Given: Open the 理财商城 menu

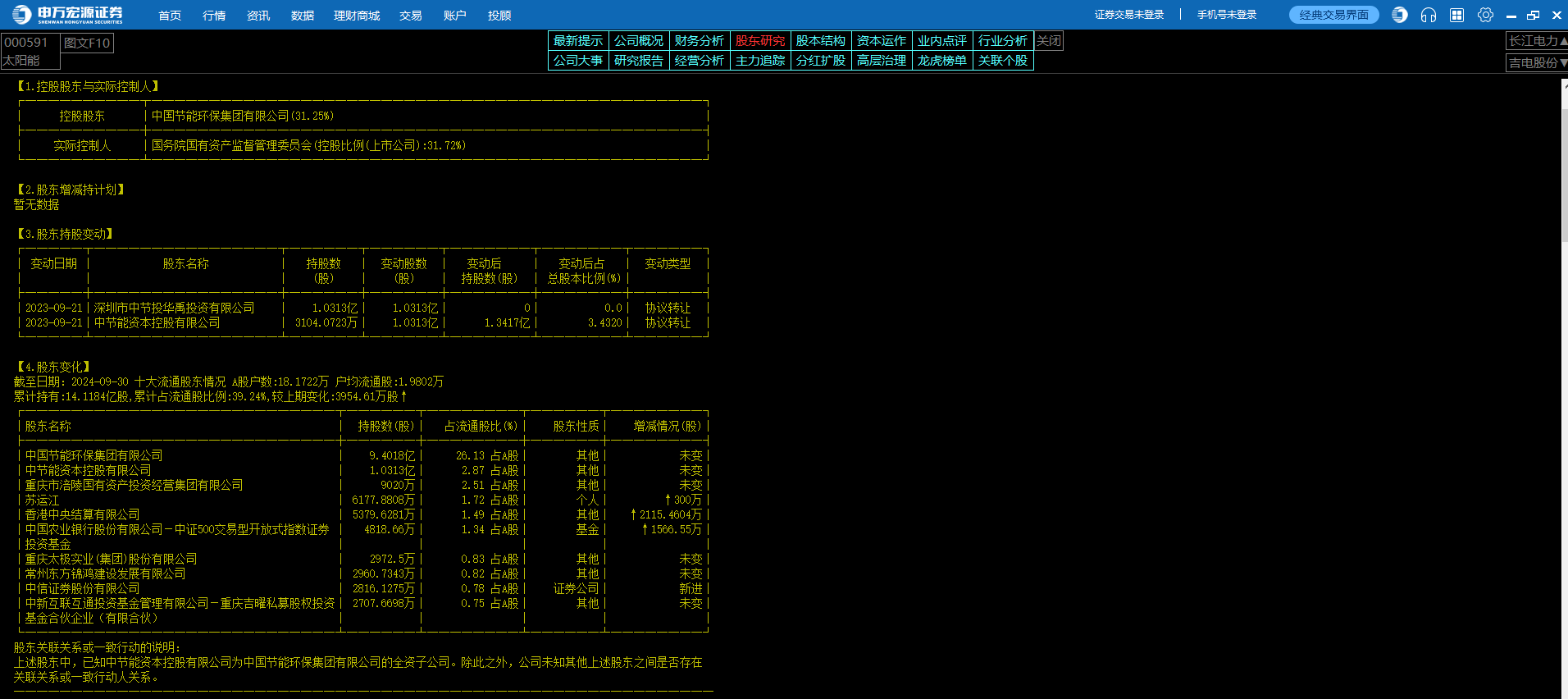Looking at the screenshot, I should [x=357, y=16].
